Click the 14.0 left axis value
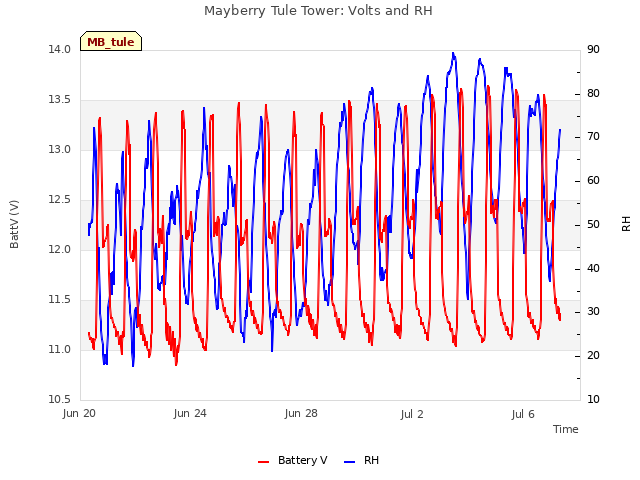The height and width of the screenshot is (480, 640). pos(60,49)
